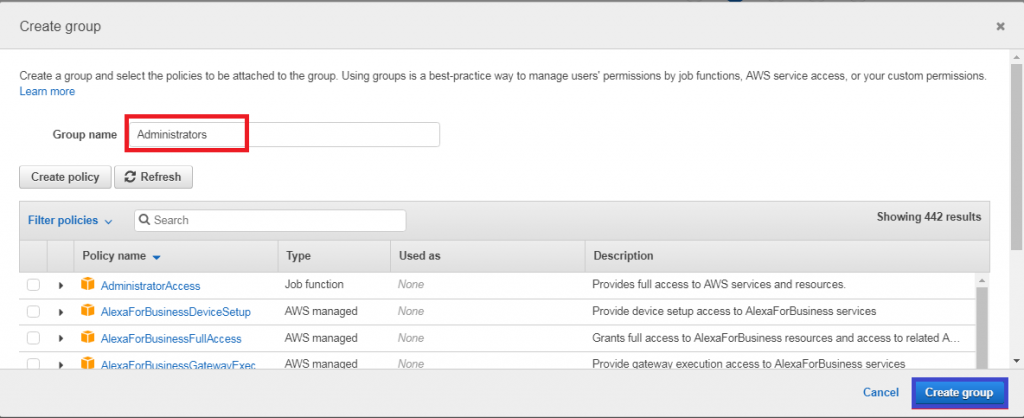Click 'Provide device setup access' description text
Screen dimensions: 1024x418
[x=734, y=312]
